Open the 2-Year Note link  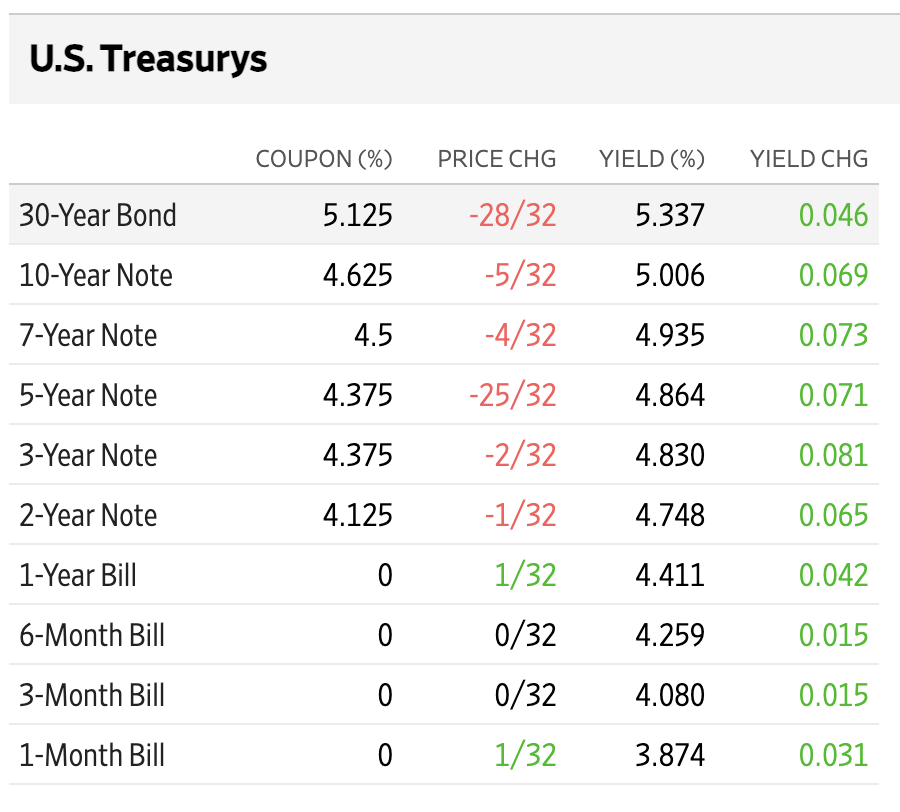88,515
